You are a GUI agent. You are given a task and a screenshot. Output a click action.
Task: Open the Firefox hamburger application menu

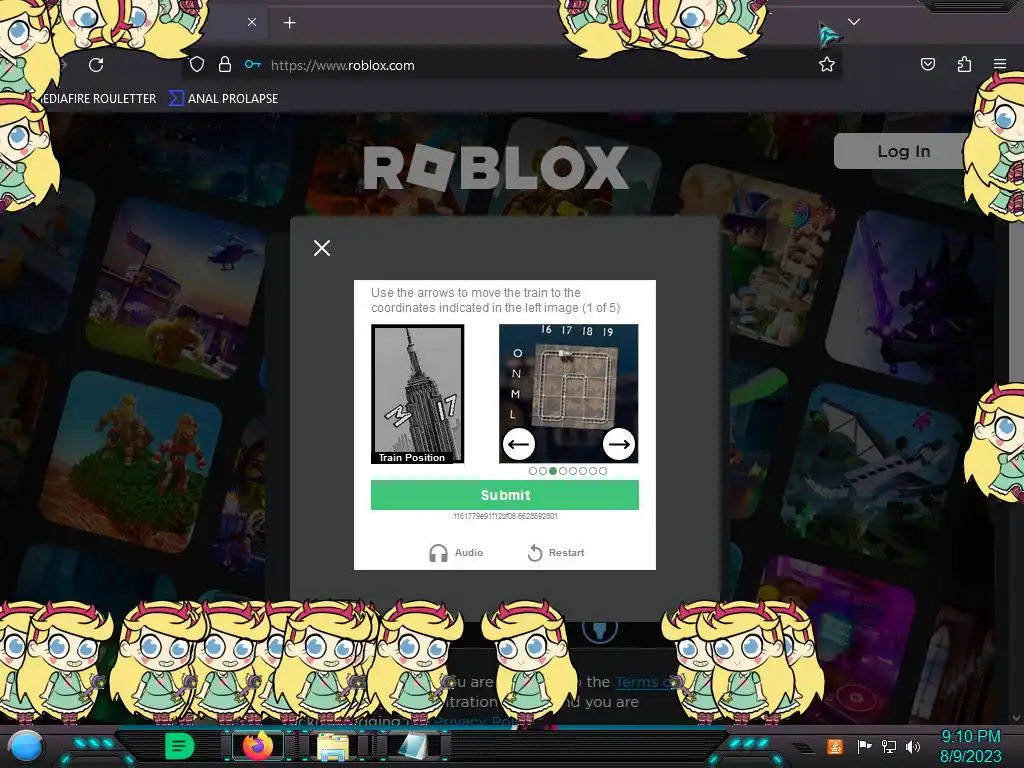click(1000, 64)
